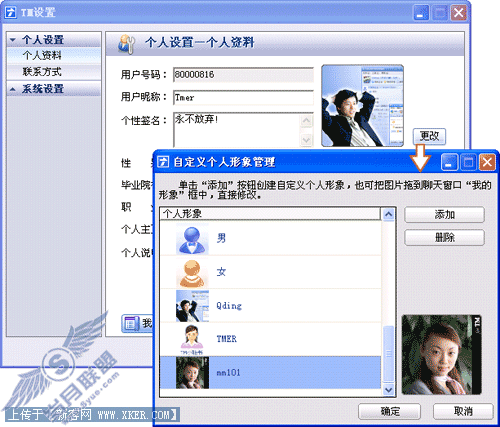Confirm with the 确定 button

[x=390, y=411]
